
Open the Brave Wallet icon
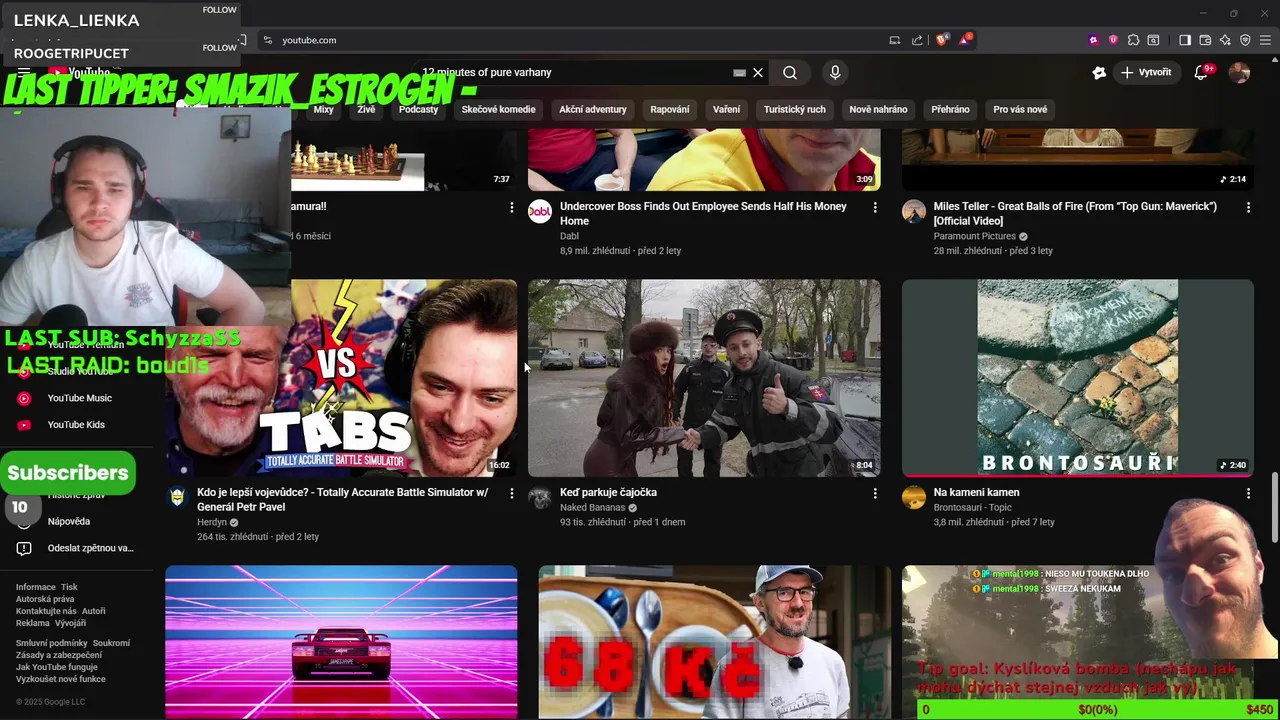click(x=1205, y=40)
